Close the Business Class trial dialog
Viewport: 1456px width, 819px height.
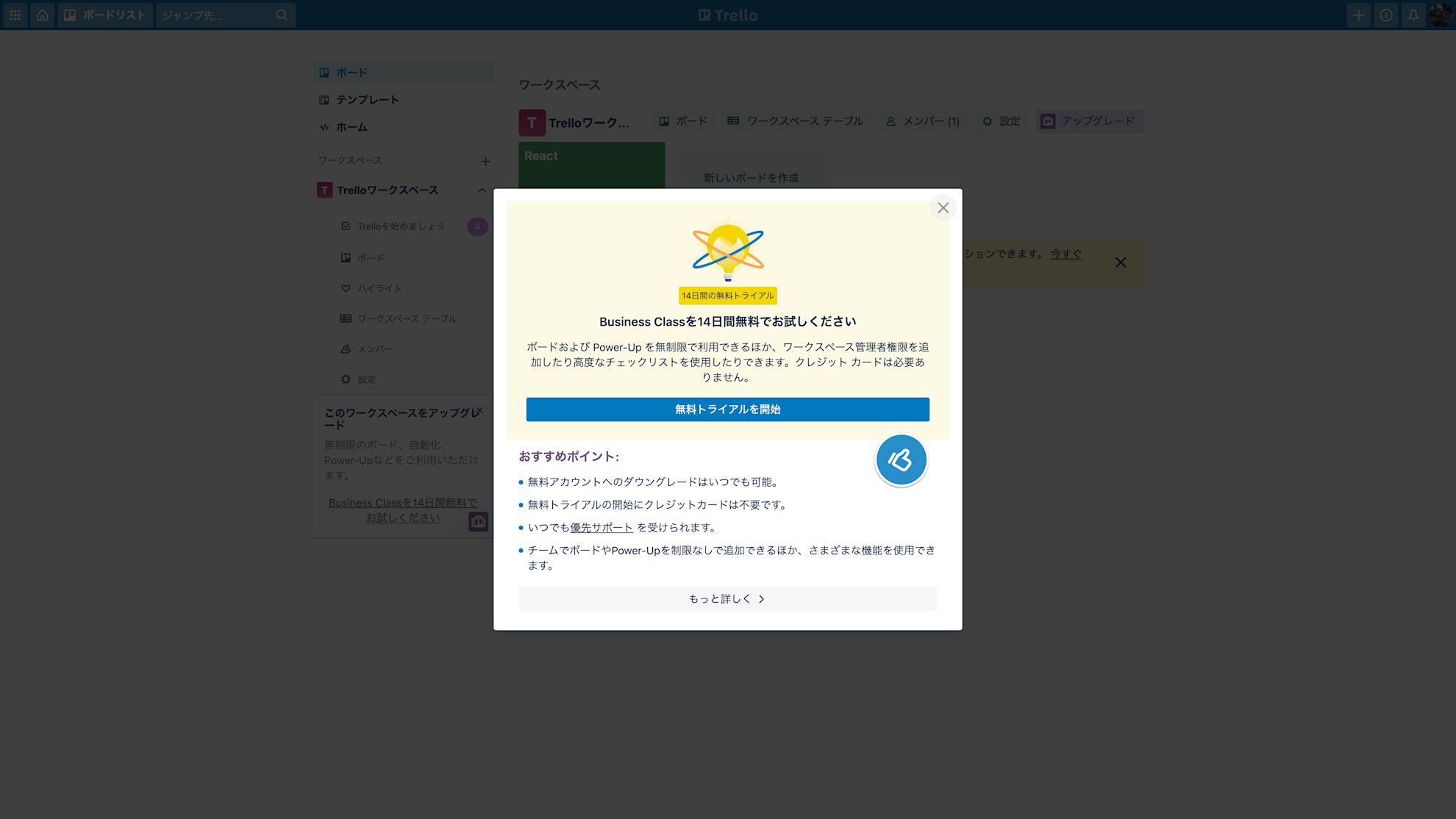click(x=943, y=208)
